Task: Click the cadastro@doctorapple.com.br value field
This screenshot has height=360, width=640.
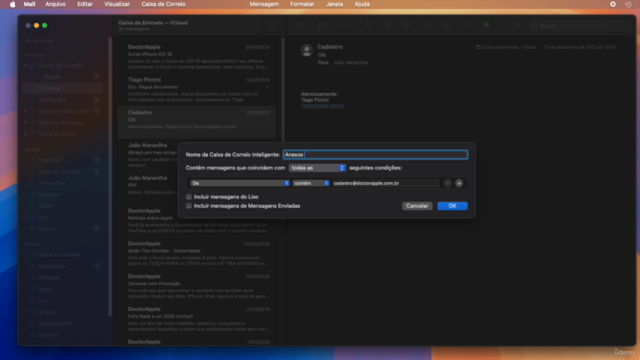Action: [x=385, y=183]
